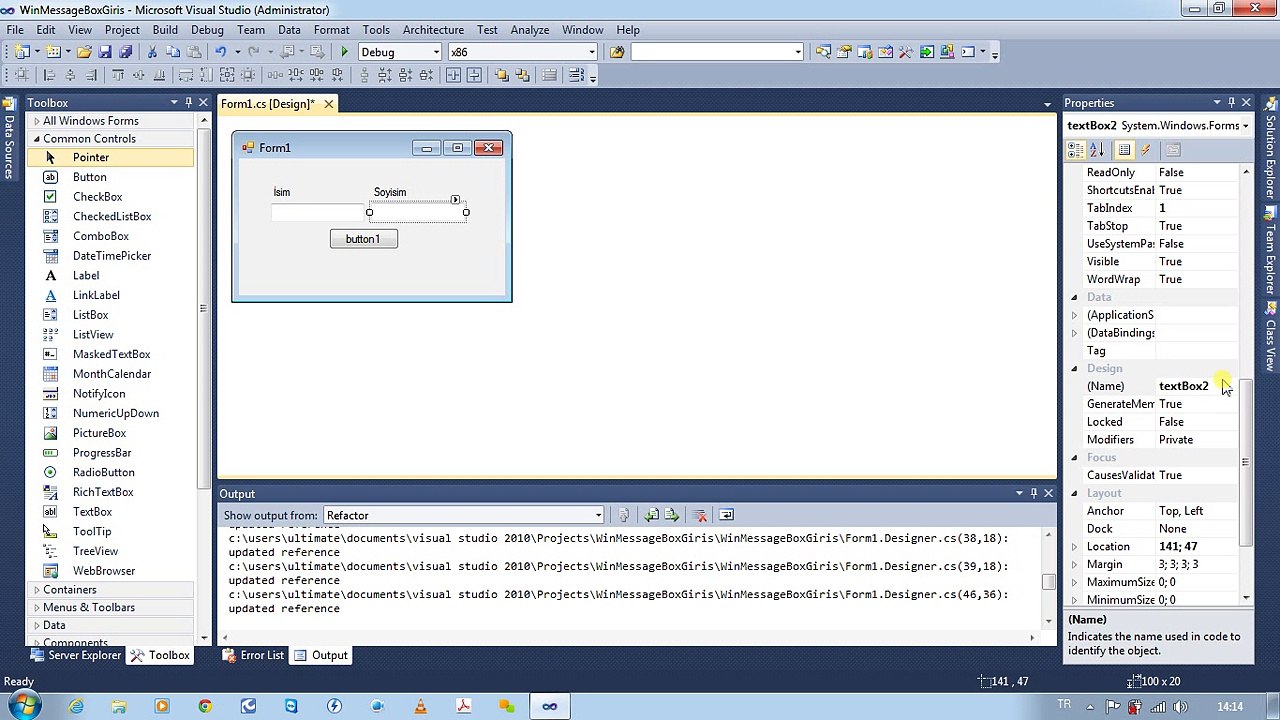
Task: Expand the Location property node
Action: [1074, 547]
